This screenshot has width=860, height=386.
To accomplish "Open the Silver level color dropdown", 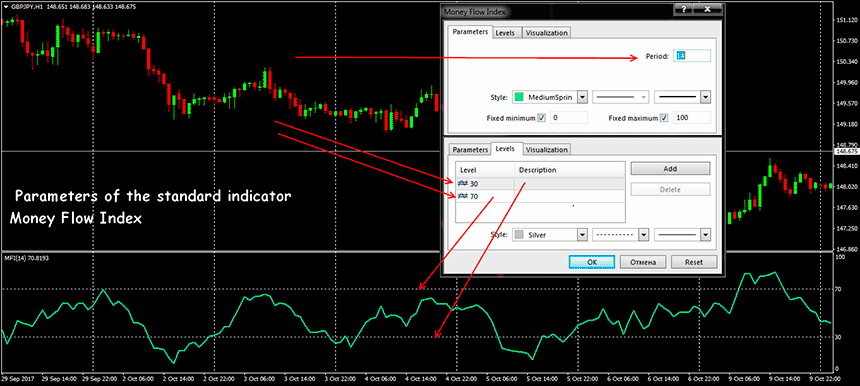I will point(582,235).
